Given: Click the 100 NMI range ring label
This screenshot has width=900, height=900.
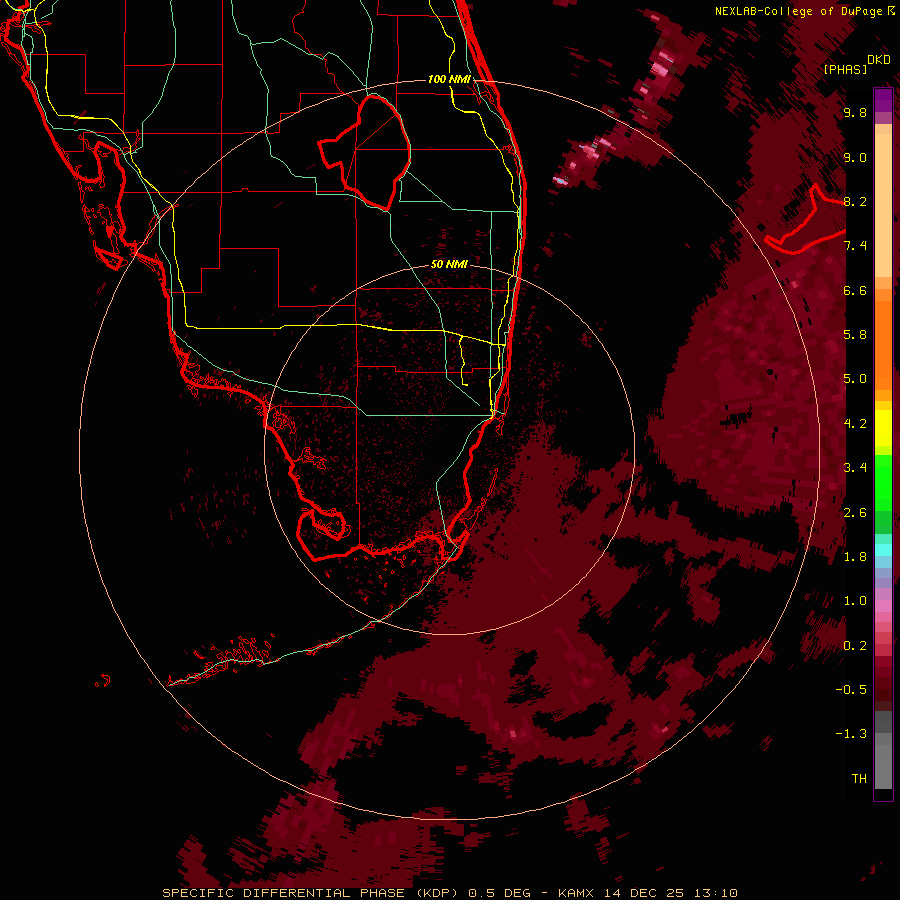Looking at the screenshot, I should 449,79.
